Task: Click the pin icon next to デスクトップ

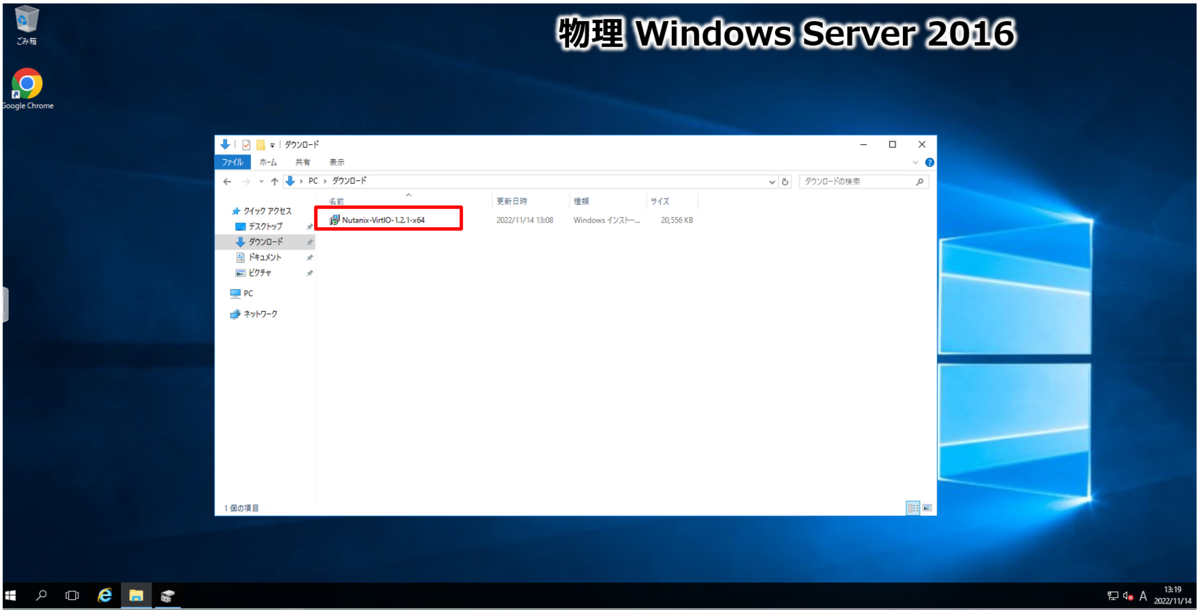Action: (309, 227)
